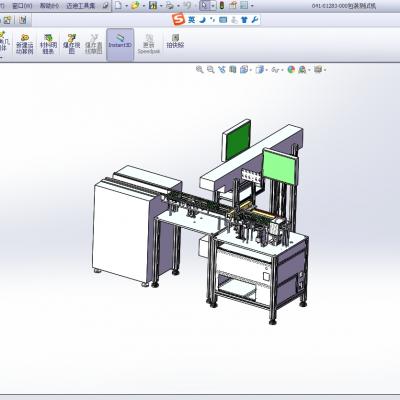This screenshot has height=400, width=400.
Task: Click the 爆炸视图 (Exploded View) button
Action: (x=72, y=44)
